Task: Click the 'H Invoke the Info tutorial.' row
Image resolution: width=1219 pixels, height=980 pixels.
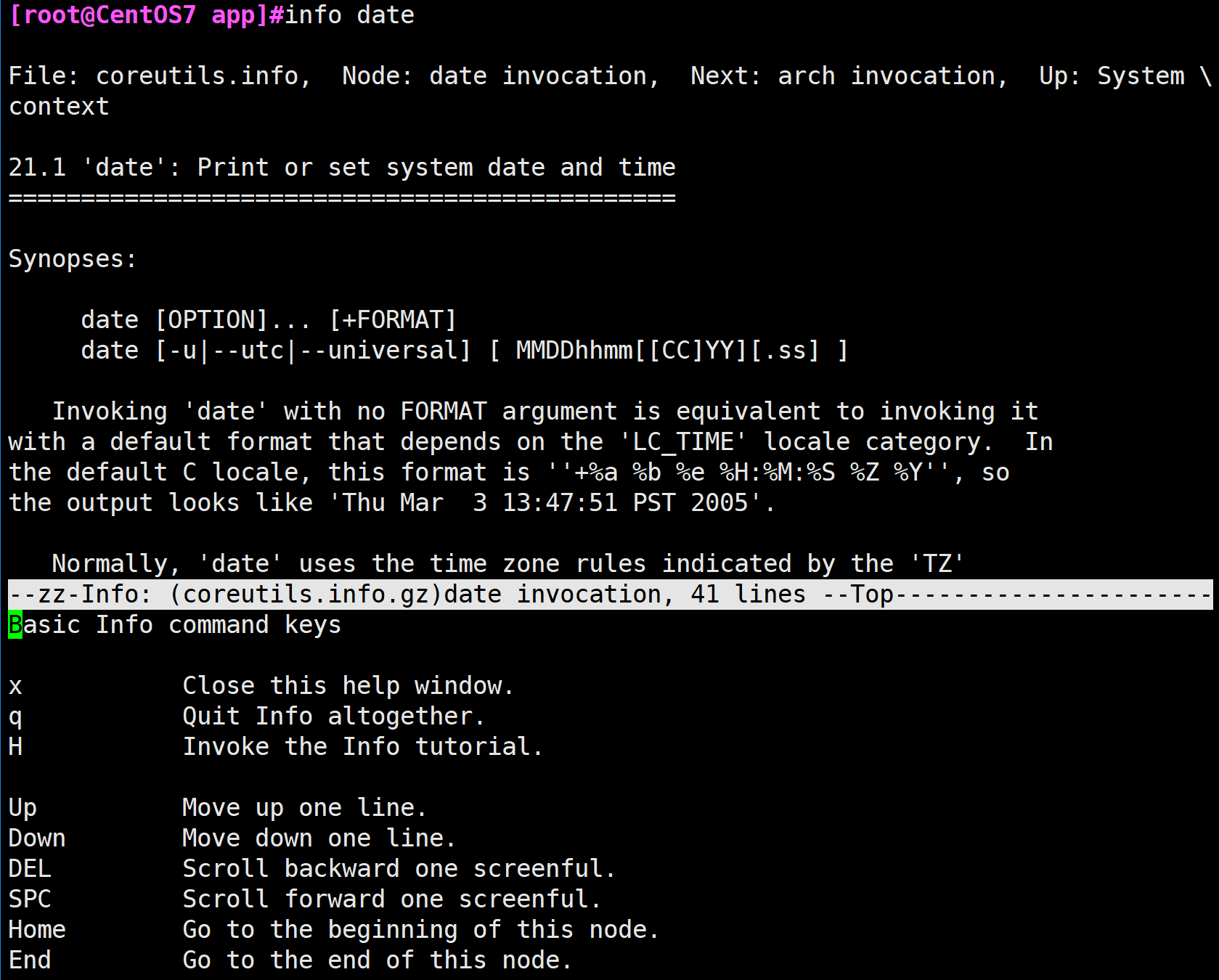Action: (276, 747)
